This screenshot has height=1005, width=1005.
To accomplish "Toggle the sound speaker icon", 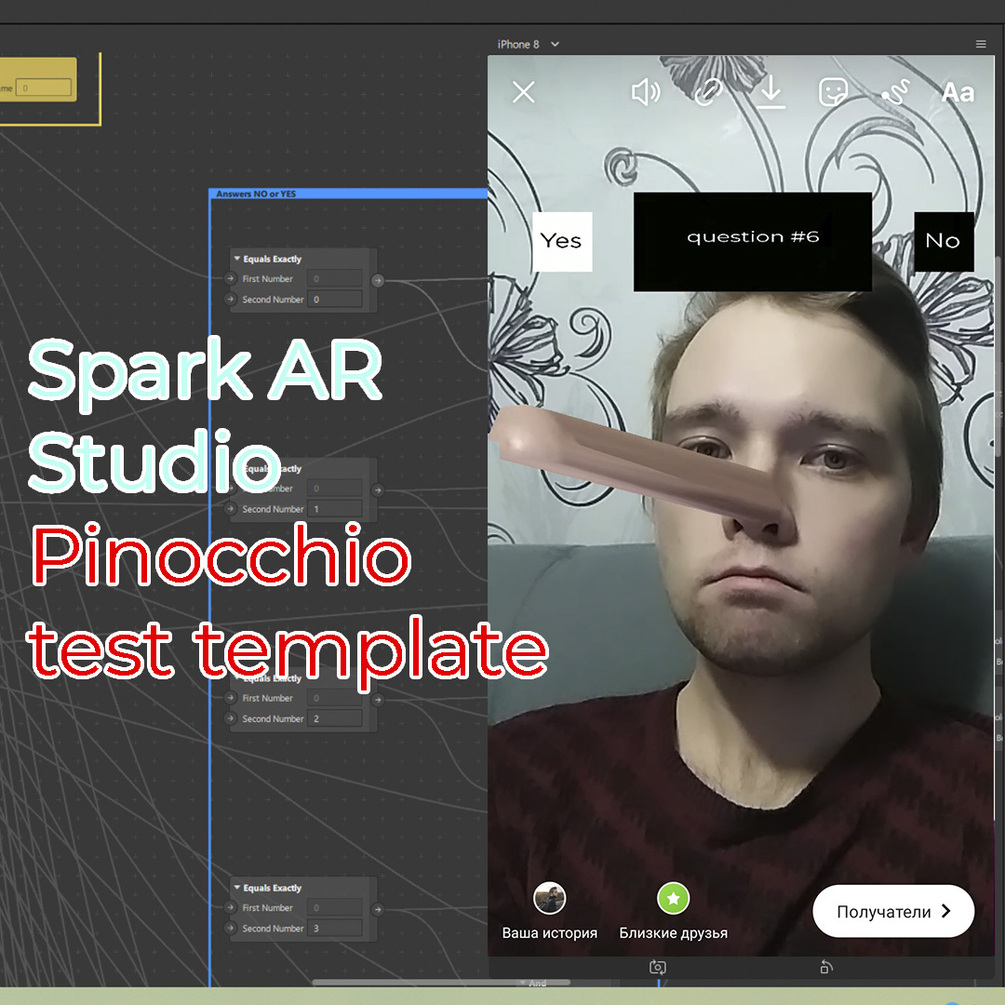I will tap(645, 92).
